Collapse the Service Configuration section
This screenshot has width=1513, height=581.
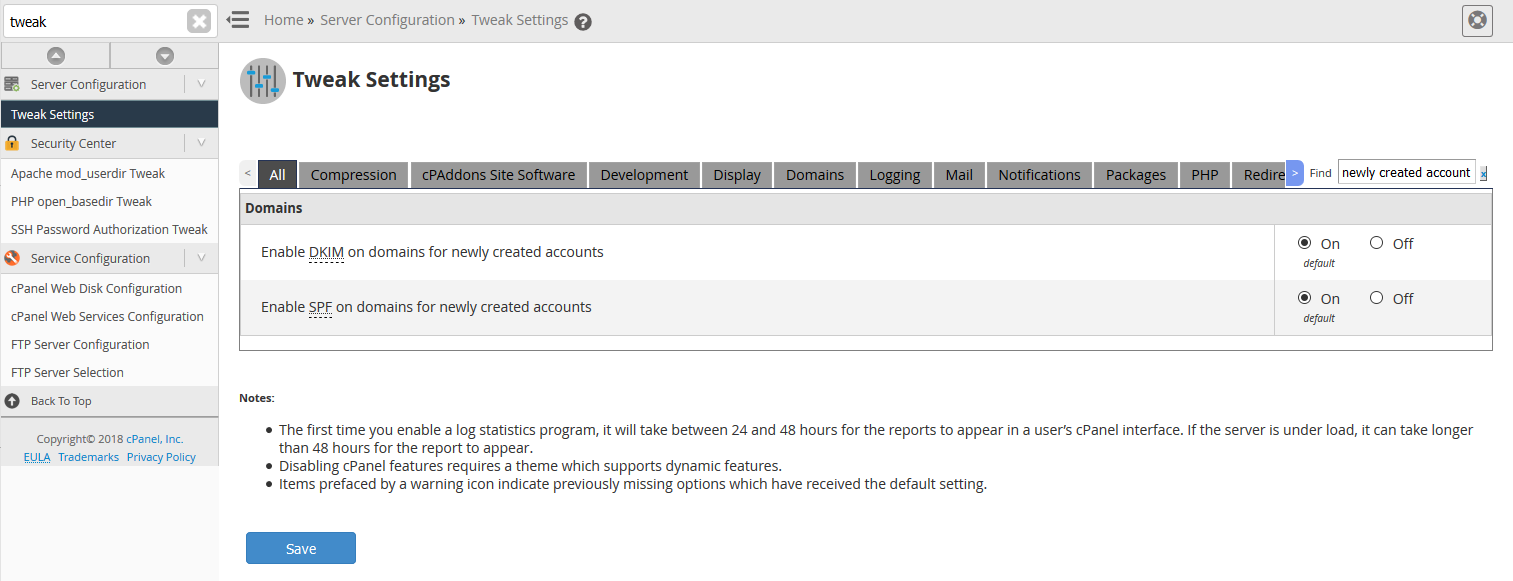[x=201, y=258]
